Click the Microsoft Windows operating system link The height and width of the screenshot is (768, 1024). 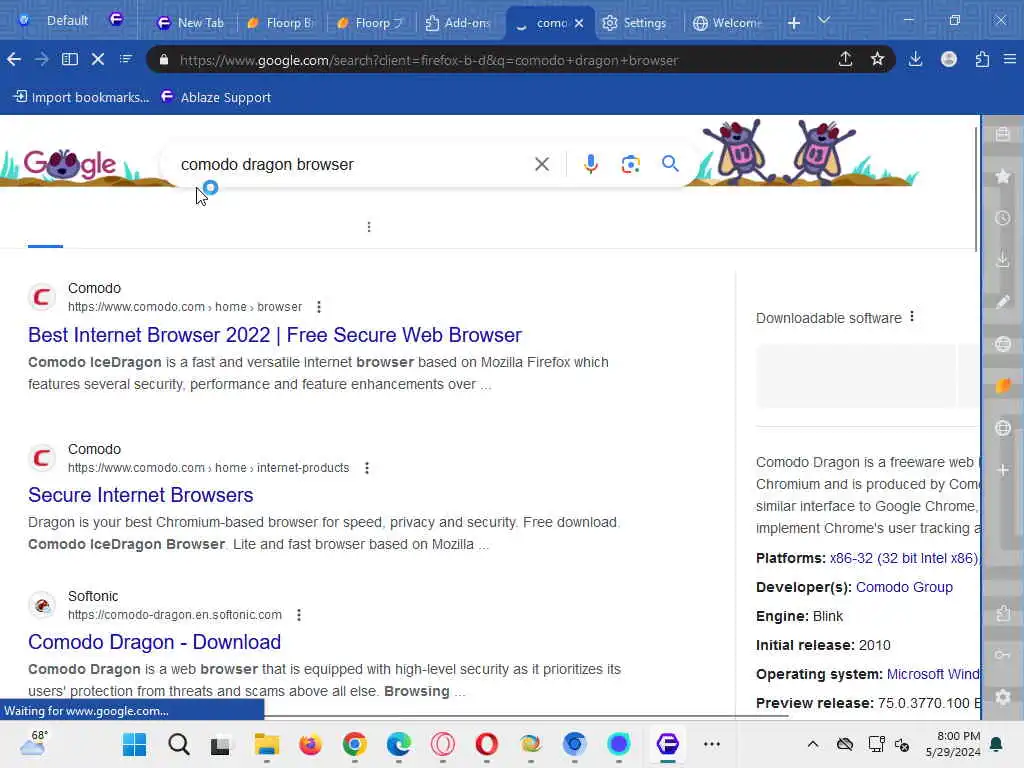click(933, 674)
